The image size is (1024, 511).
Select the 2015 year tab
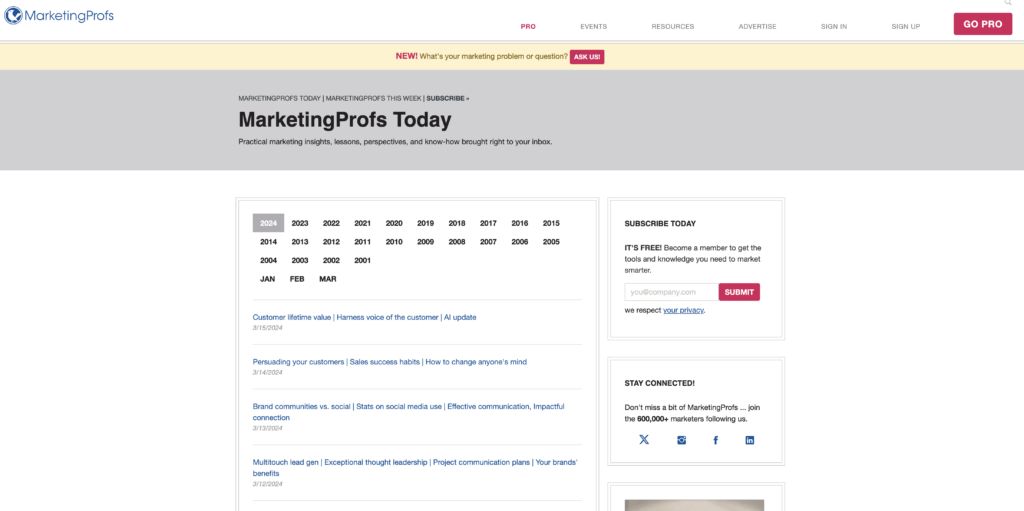tap(551, 223)
